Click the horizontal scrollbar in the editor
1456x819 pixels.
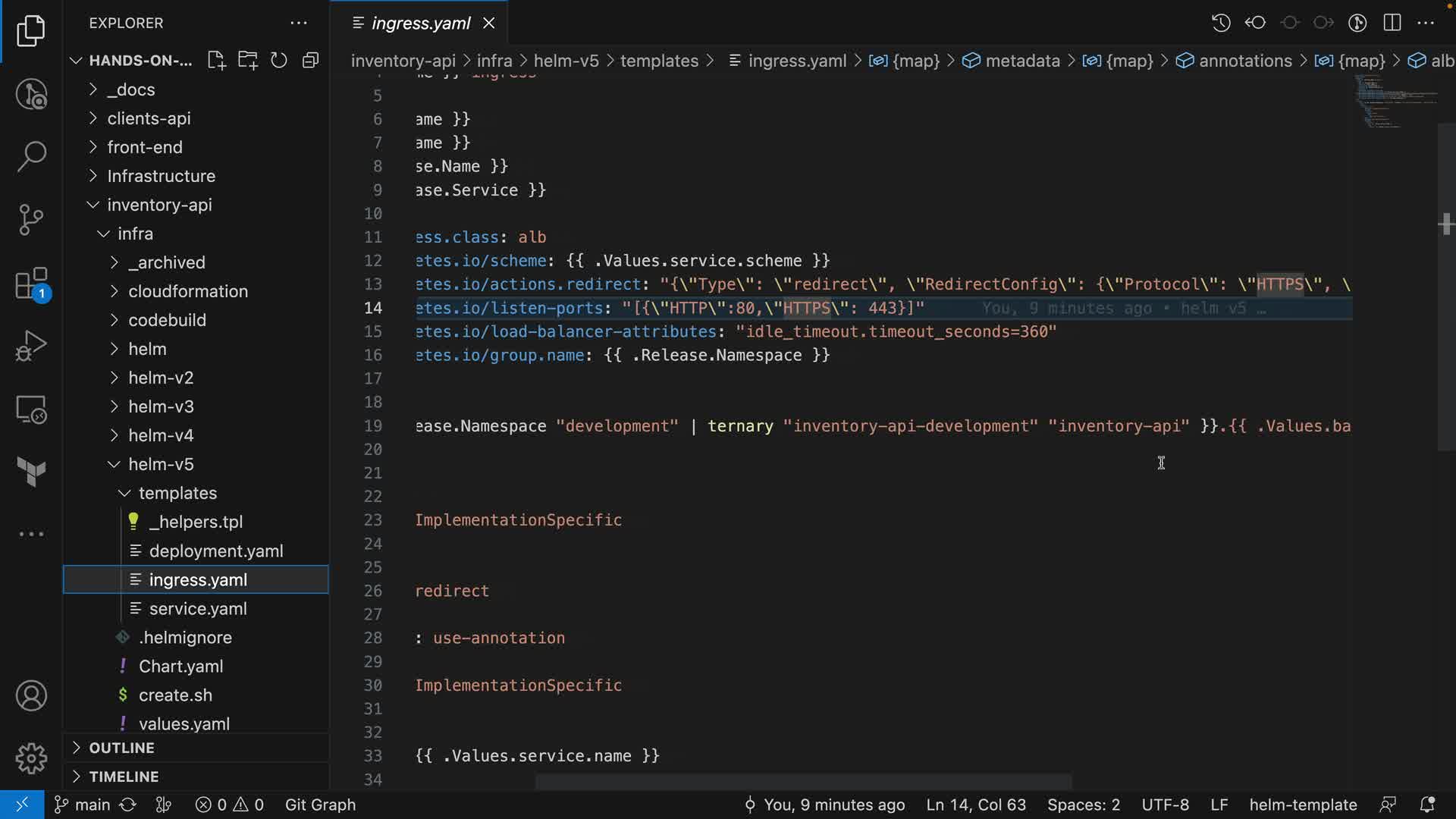coord(804,781)
